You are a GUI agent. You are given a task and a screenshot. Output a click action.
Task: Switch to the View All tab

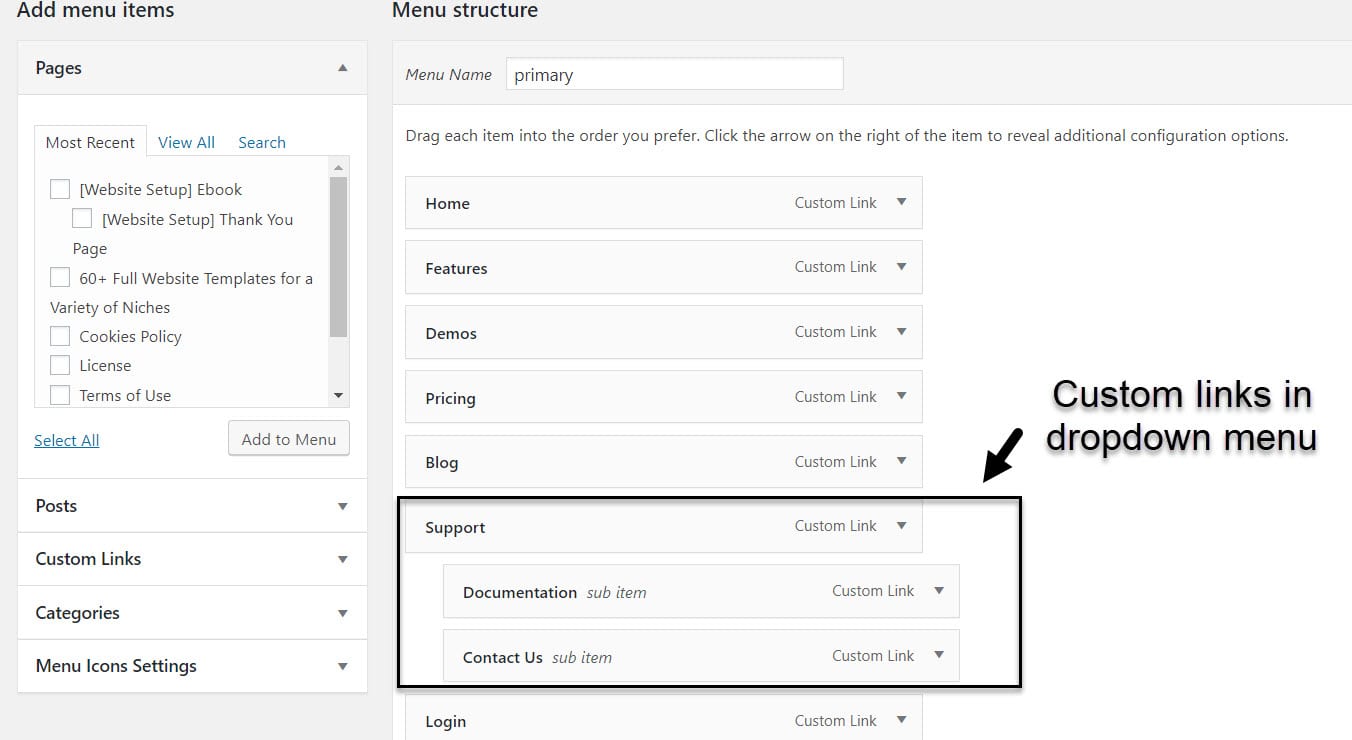pos(186,142)
